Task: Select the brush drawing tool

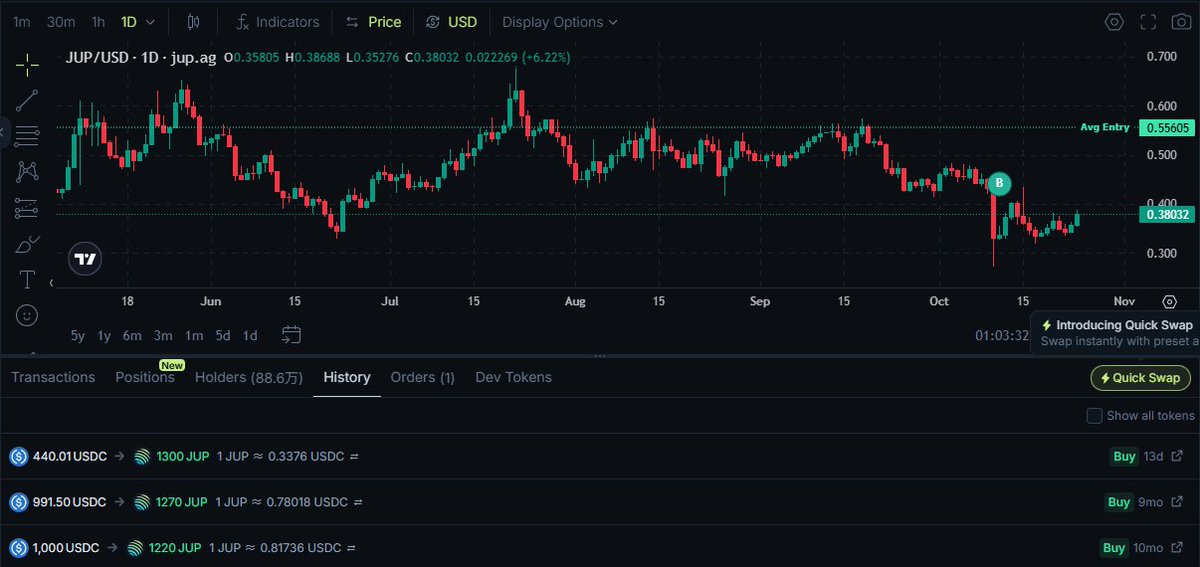Action: tap(27, 244)
